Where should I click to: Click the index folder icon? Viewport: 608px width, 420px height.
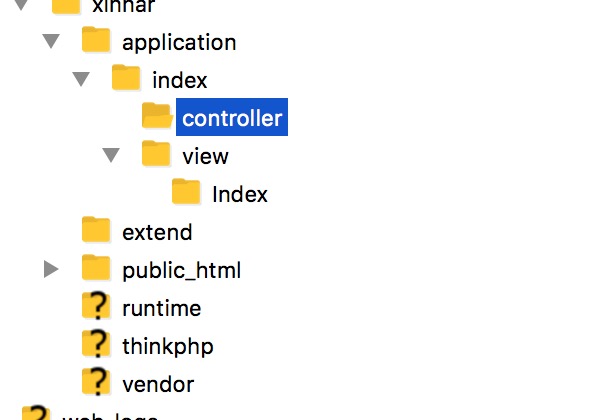click(126, 77)
